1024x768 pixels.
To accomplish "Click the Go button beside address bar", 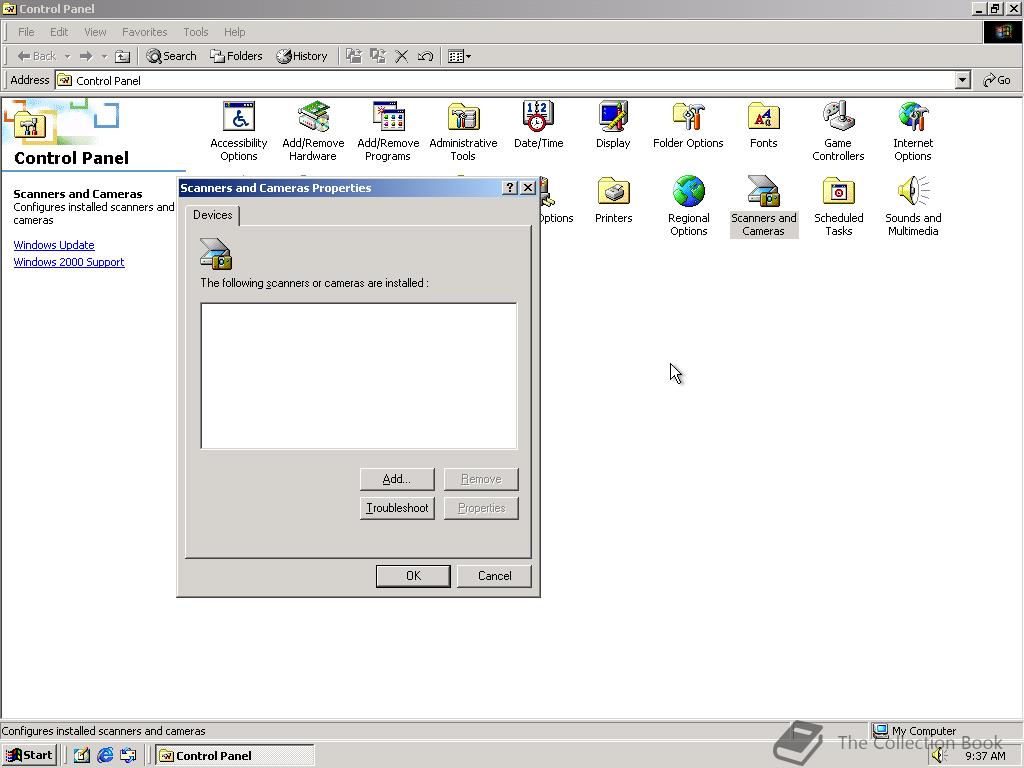I will (x=997, y=80).
